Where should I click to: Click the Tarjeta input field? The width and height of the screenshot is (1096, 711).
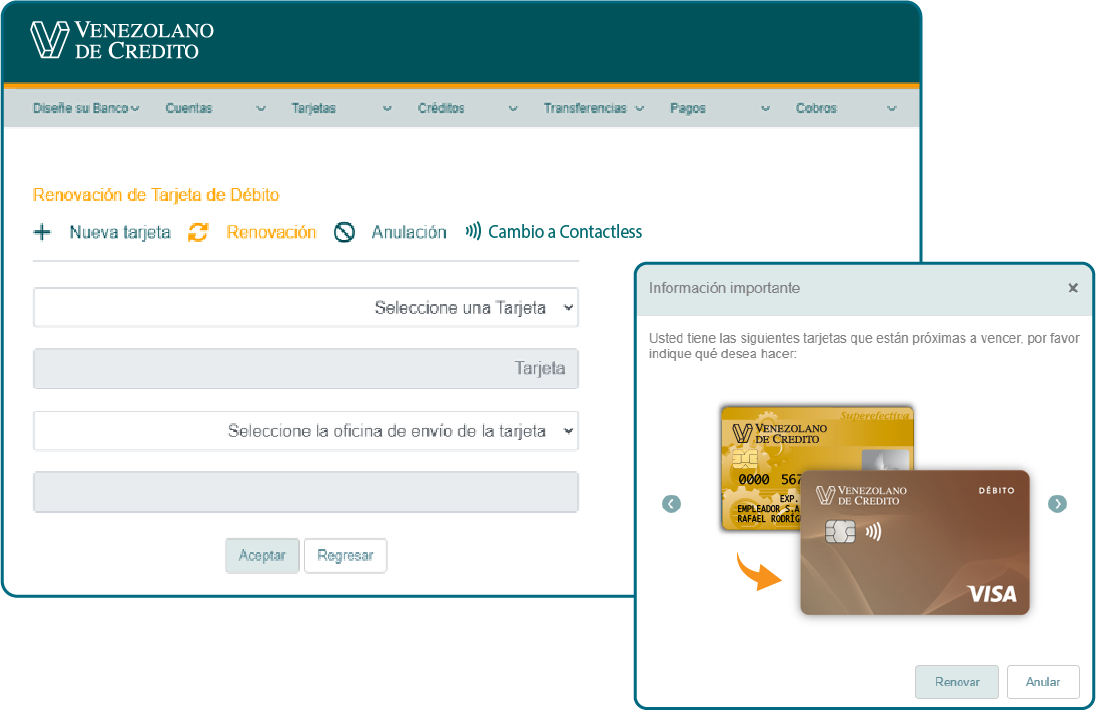click(305, 368)
